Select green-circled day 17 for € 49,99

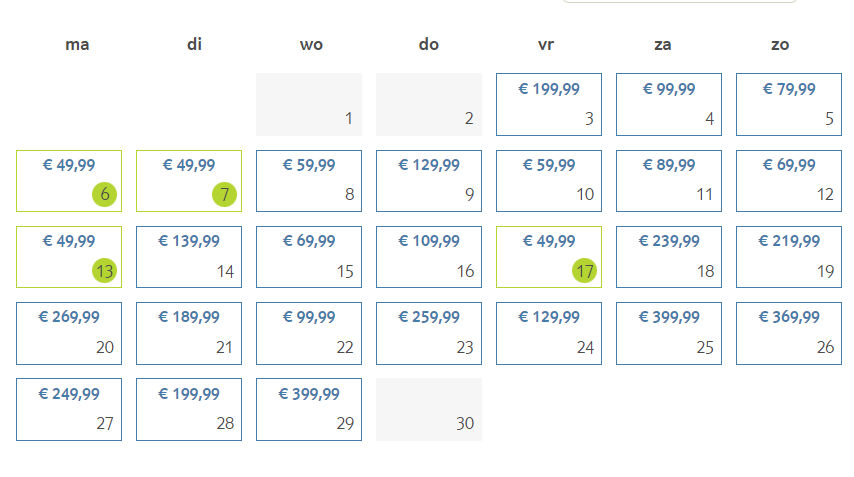coord(548,257)
